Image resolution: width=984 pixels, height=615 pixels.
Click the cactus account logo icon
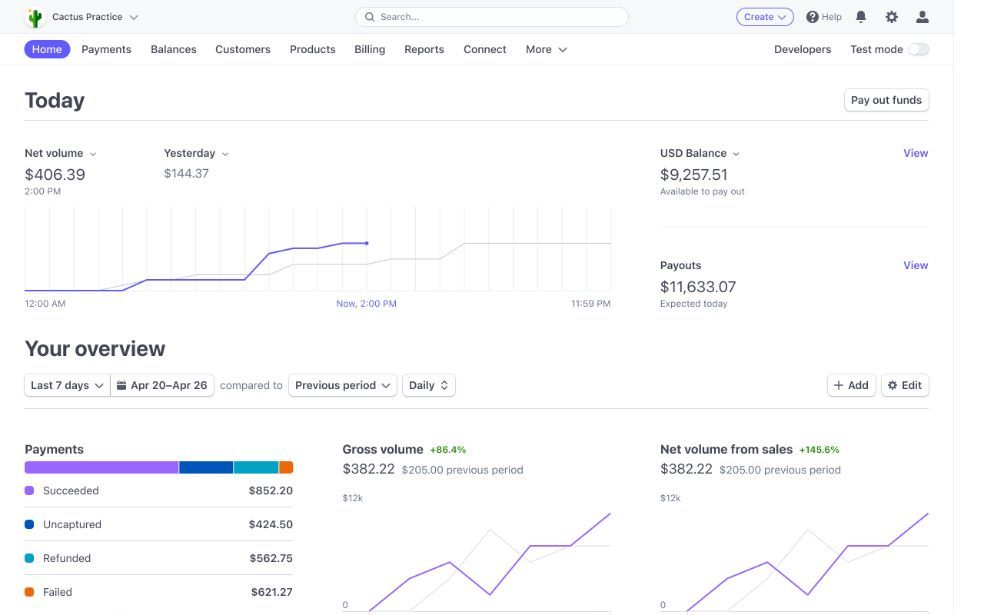(36, 17)
